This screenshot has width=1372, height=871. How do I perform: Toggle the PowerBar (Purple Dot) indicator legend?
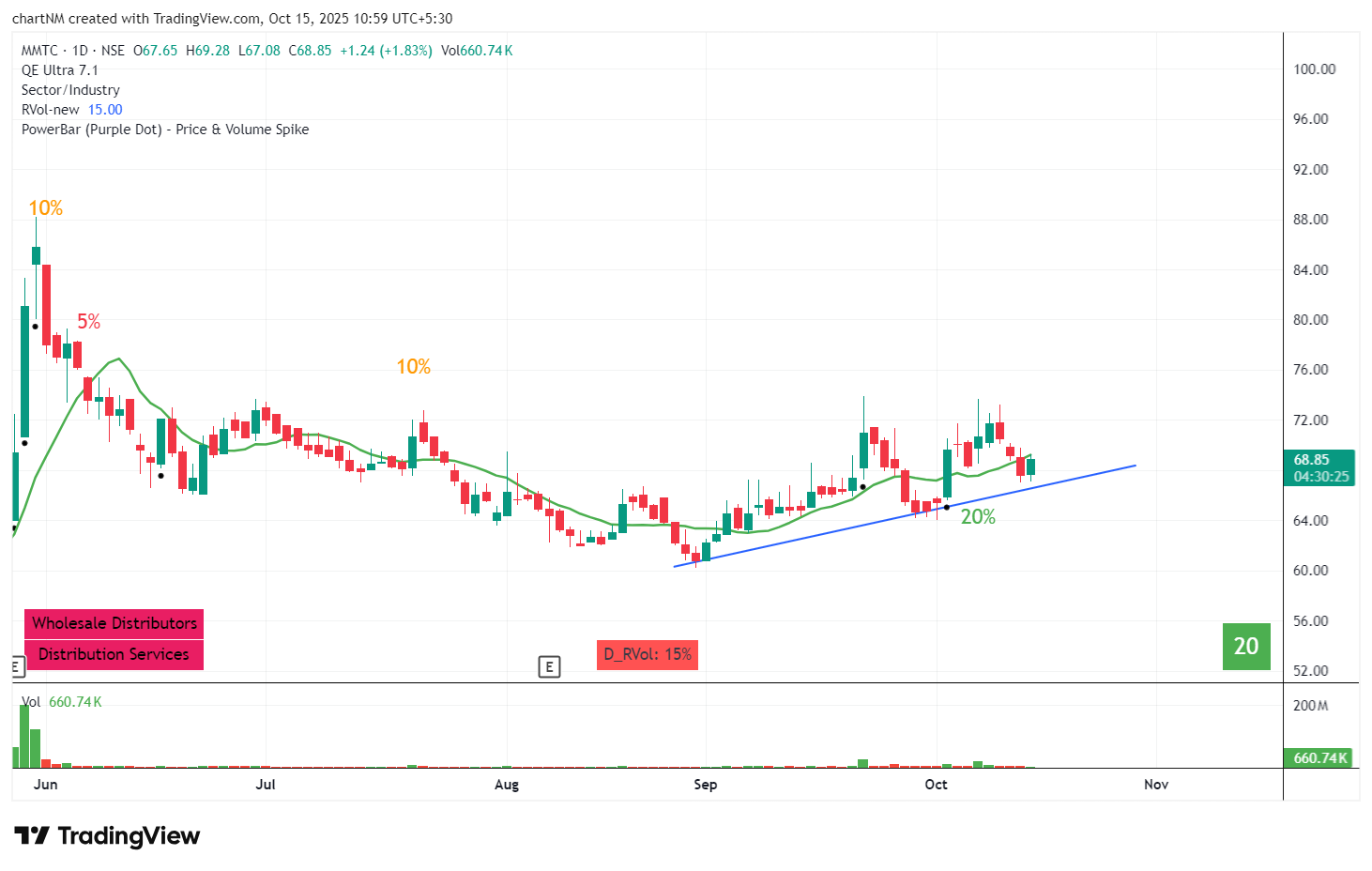165,129
